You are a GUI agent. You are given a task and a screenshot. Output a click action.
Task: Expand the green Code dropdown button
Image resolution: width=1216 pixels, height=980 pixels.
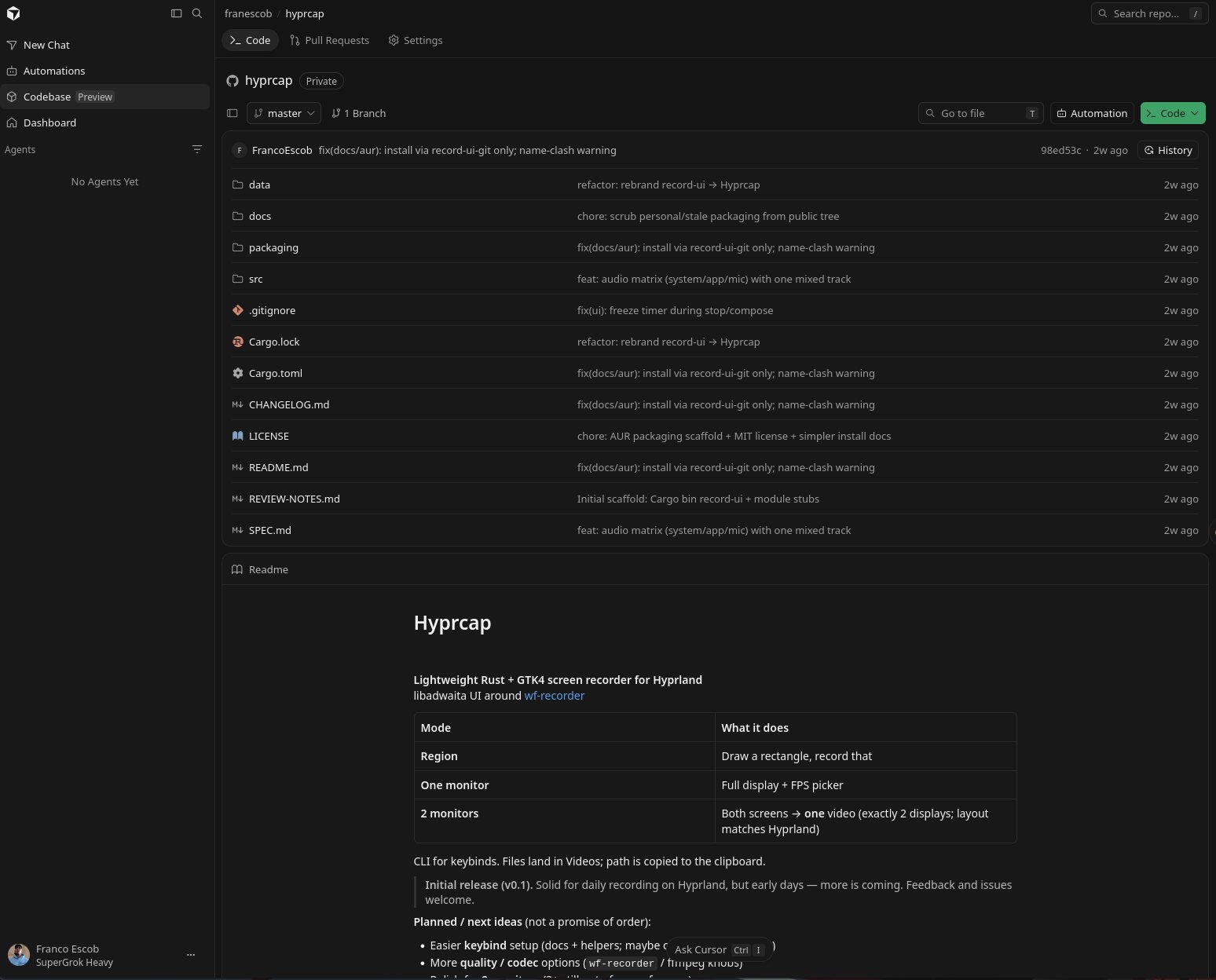[1173, 113]
